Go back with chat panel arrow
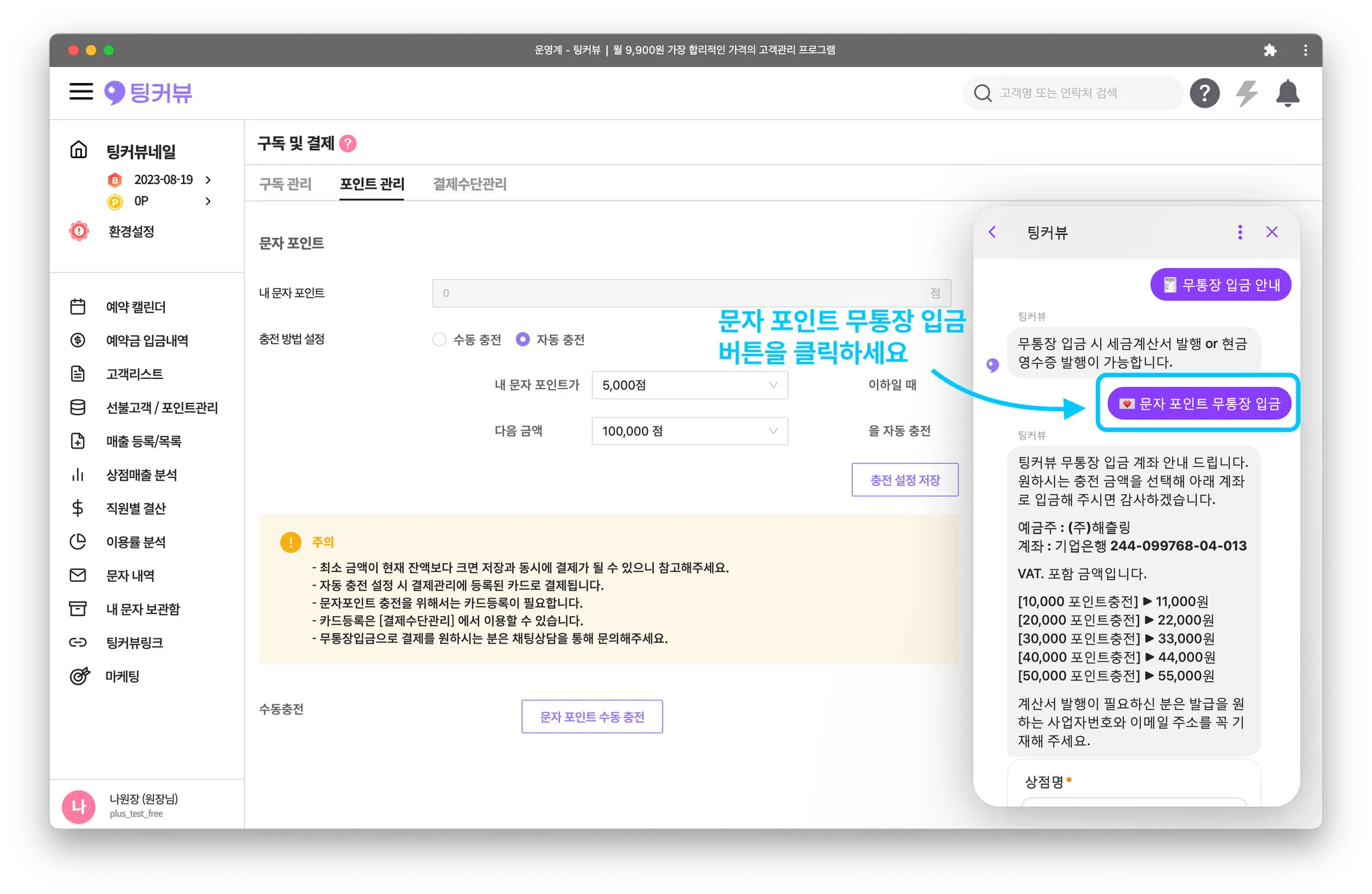 (992, 232)
